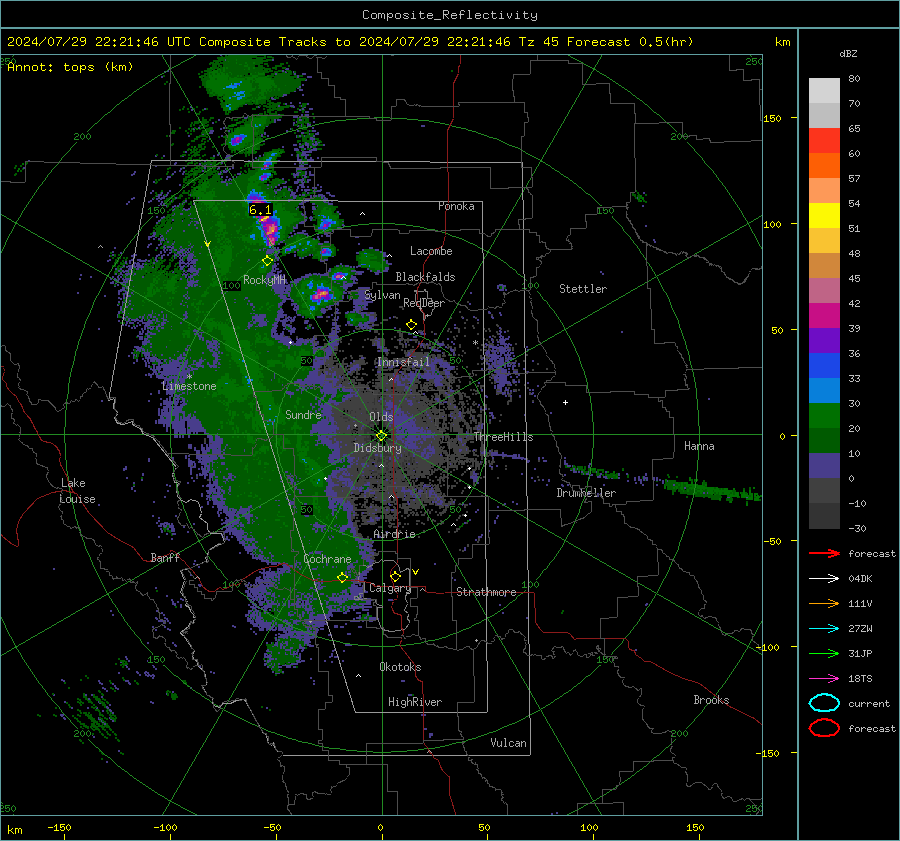The image size is (900, 841).
Task: Click the yellow radar-center diamond above Didsbury
Action: 381,435
